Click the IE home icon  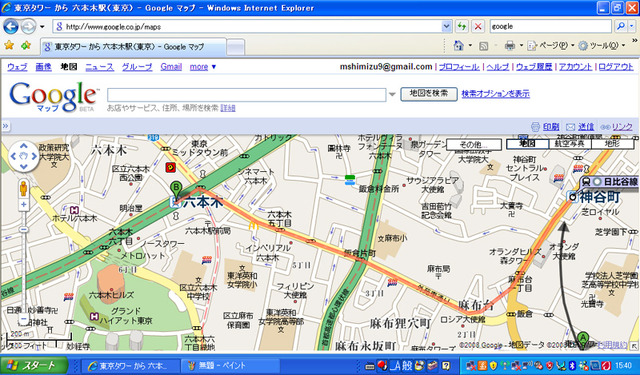[459, 45]
